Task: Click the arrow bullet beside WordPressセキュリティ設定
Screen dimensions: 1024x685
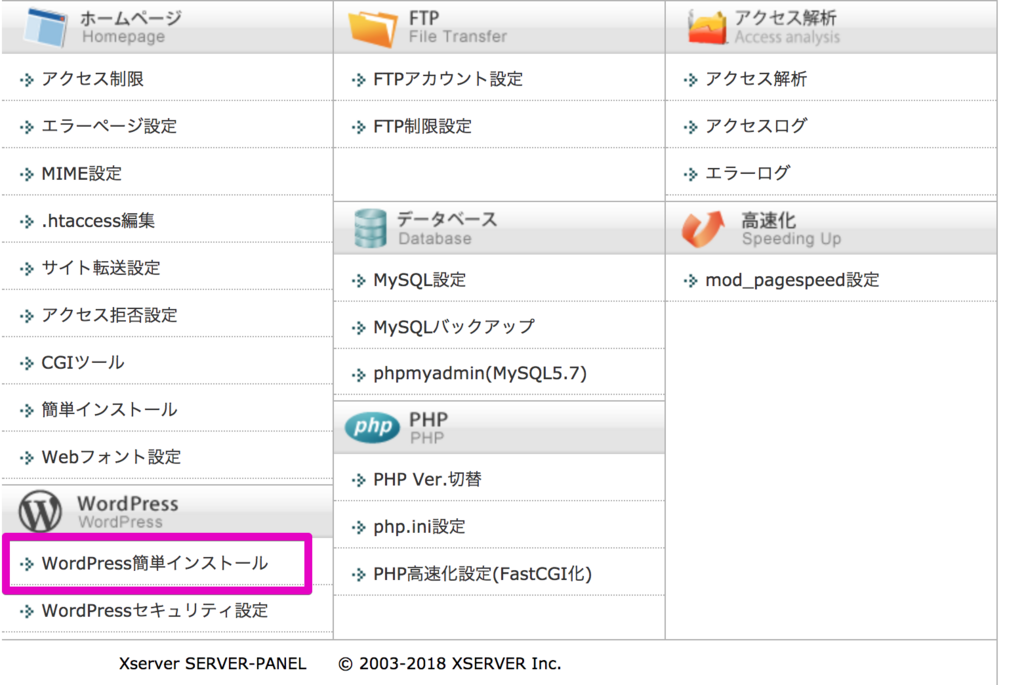Action: click(x=27, y=611)
